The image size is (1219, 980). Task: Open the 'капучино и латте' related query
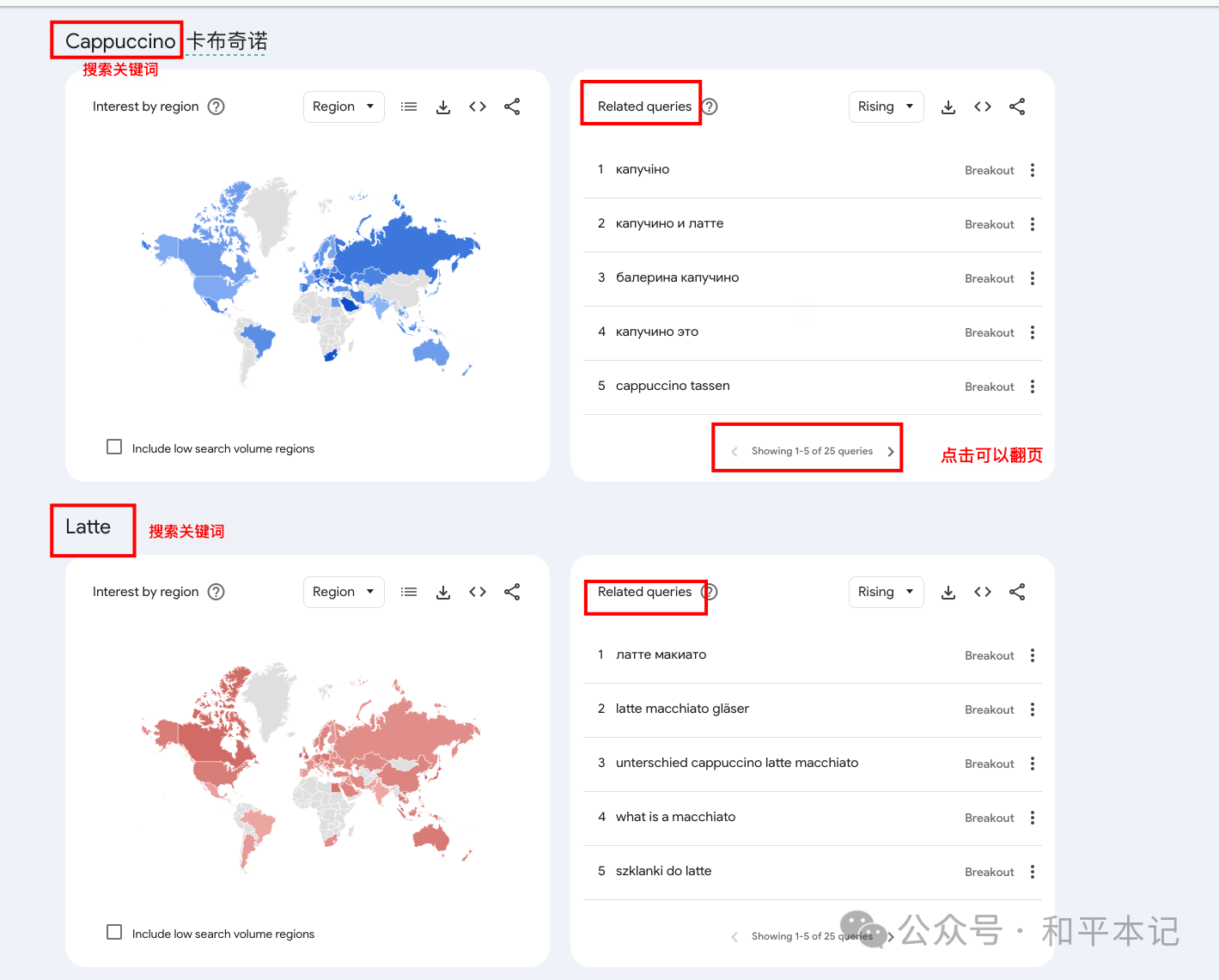click(x=669, y=223)
